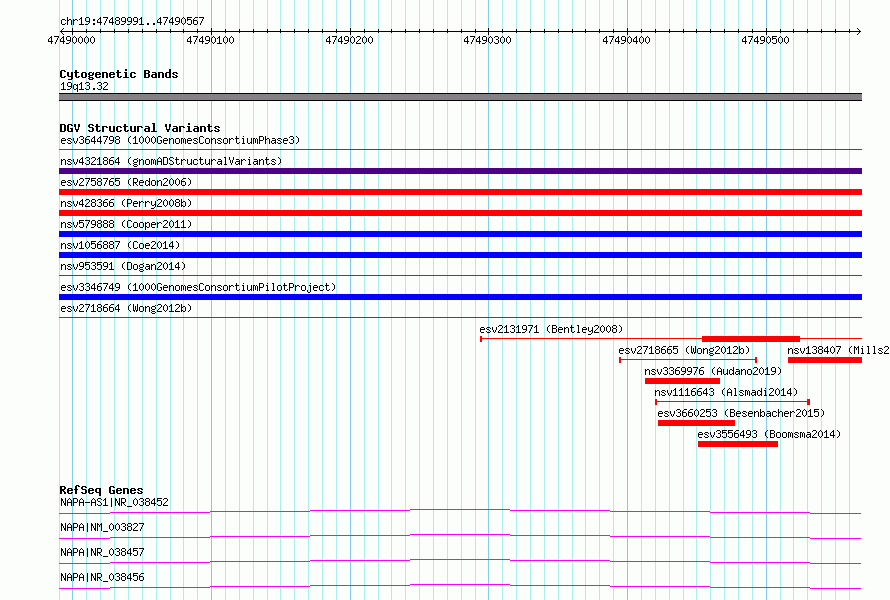This screenshot has height=600, width=890.
Task: Open variant nsv4321864 (gnomADStructuralVariants) label
Action: [x=171, y=161]
